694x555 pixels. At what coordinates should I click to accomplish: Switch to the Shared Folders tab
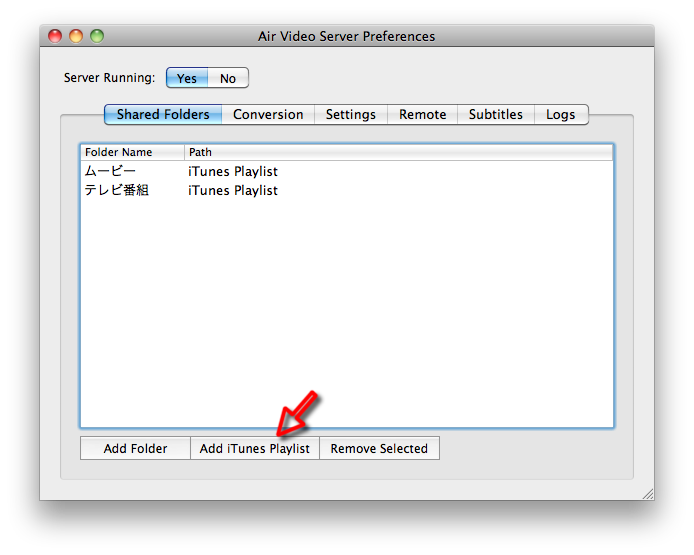click(x=163, y=115)
